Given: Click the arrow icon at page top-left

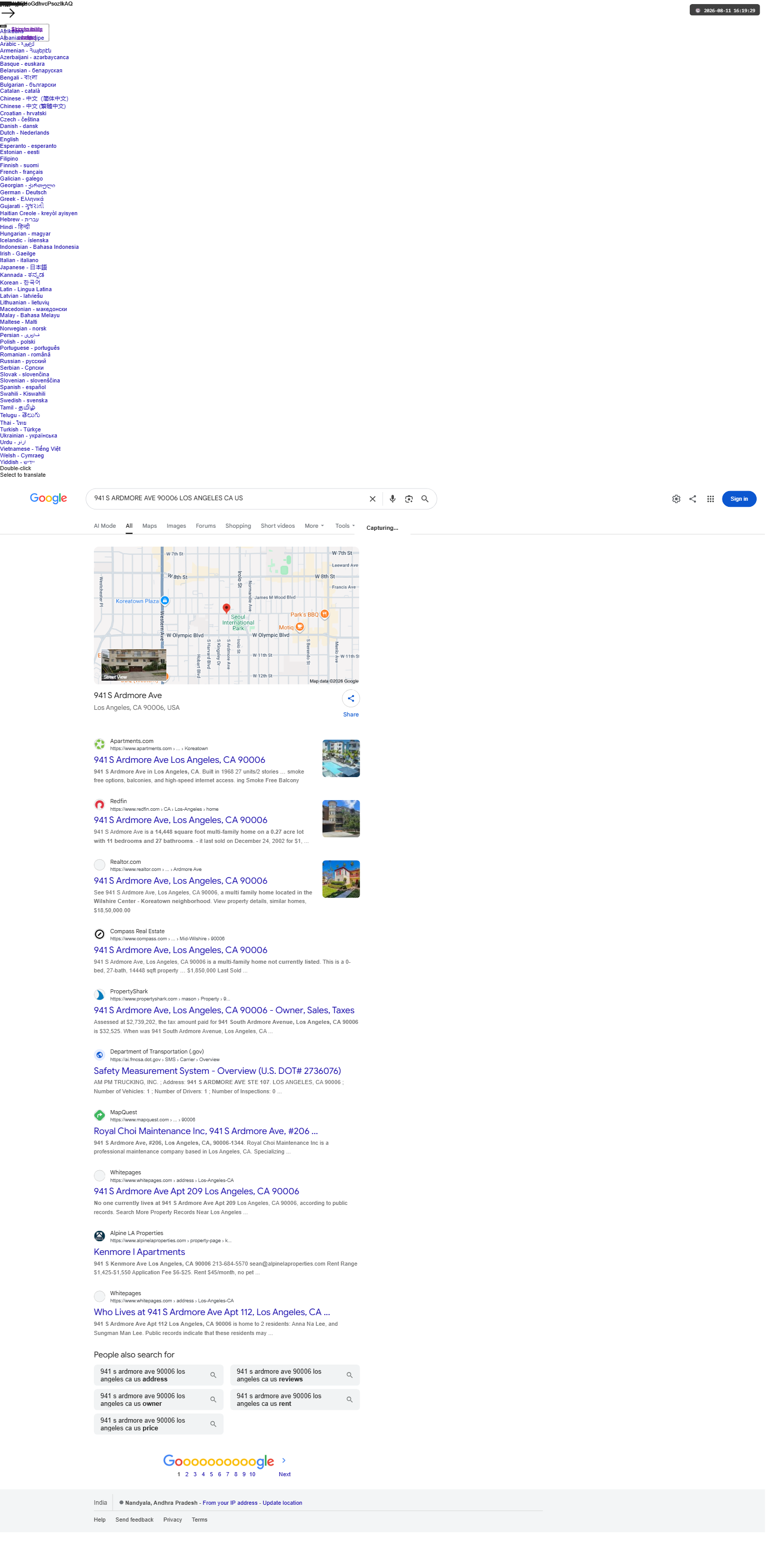Looking at the screenshot, I should [x=8, y=13].
